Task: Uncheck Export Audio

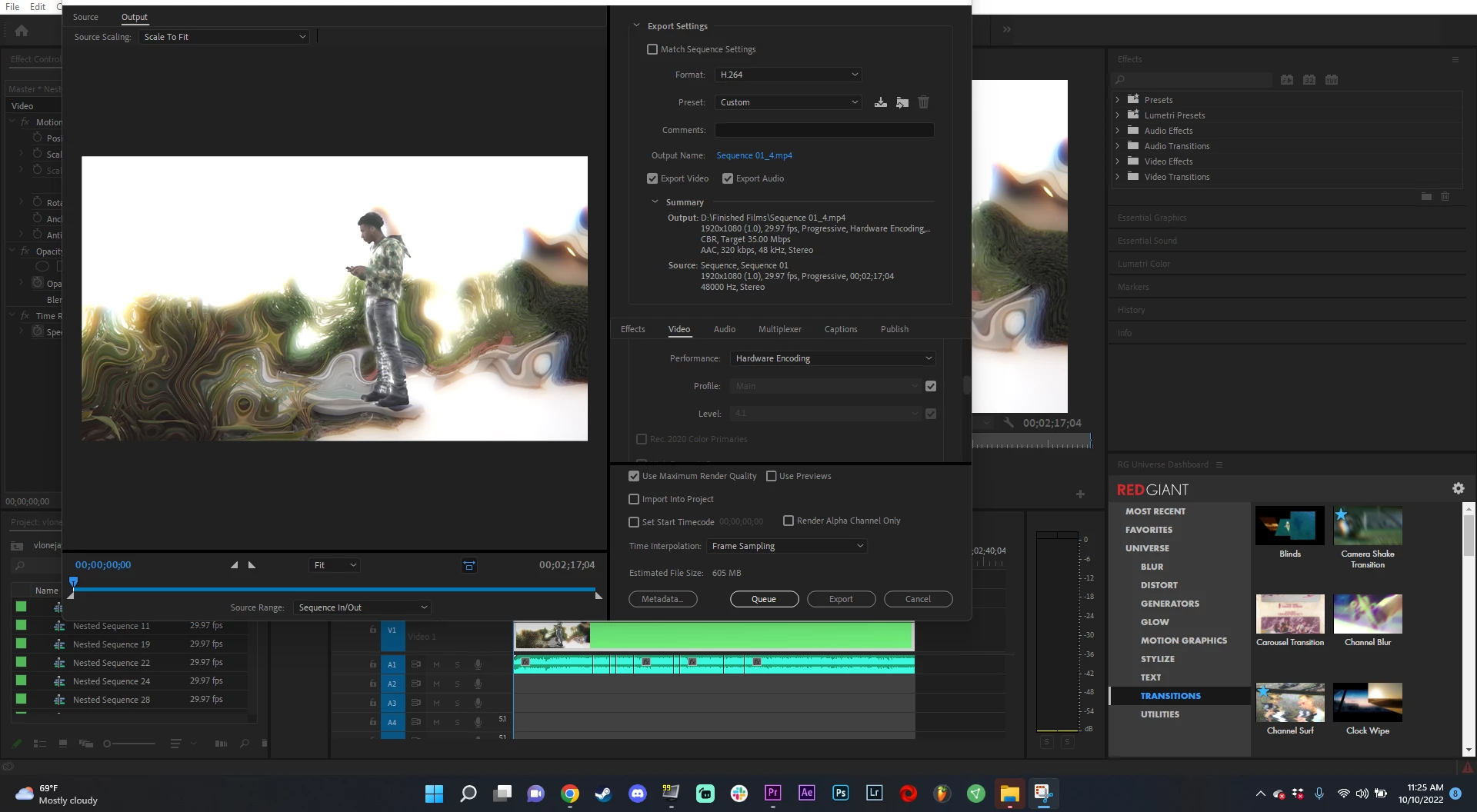Action: [728, 178]
